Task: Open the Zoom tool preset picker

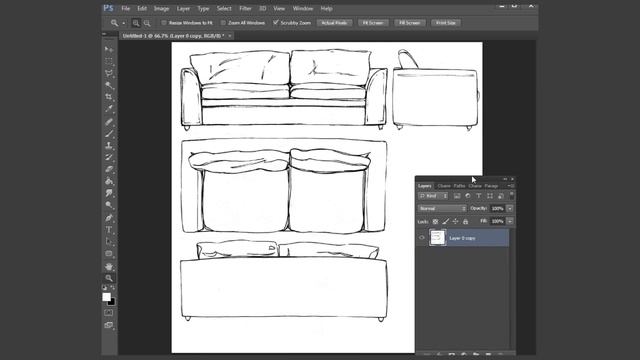Action: 124,23
